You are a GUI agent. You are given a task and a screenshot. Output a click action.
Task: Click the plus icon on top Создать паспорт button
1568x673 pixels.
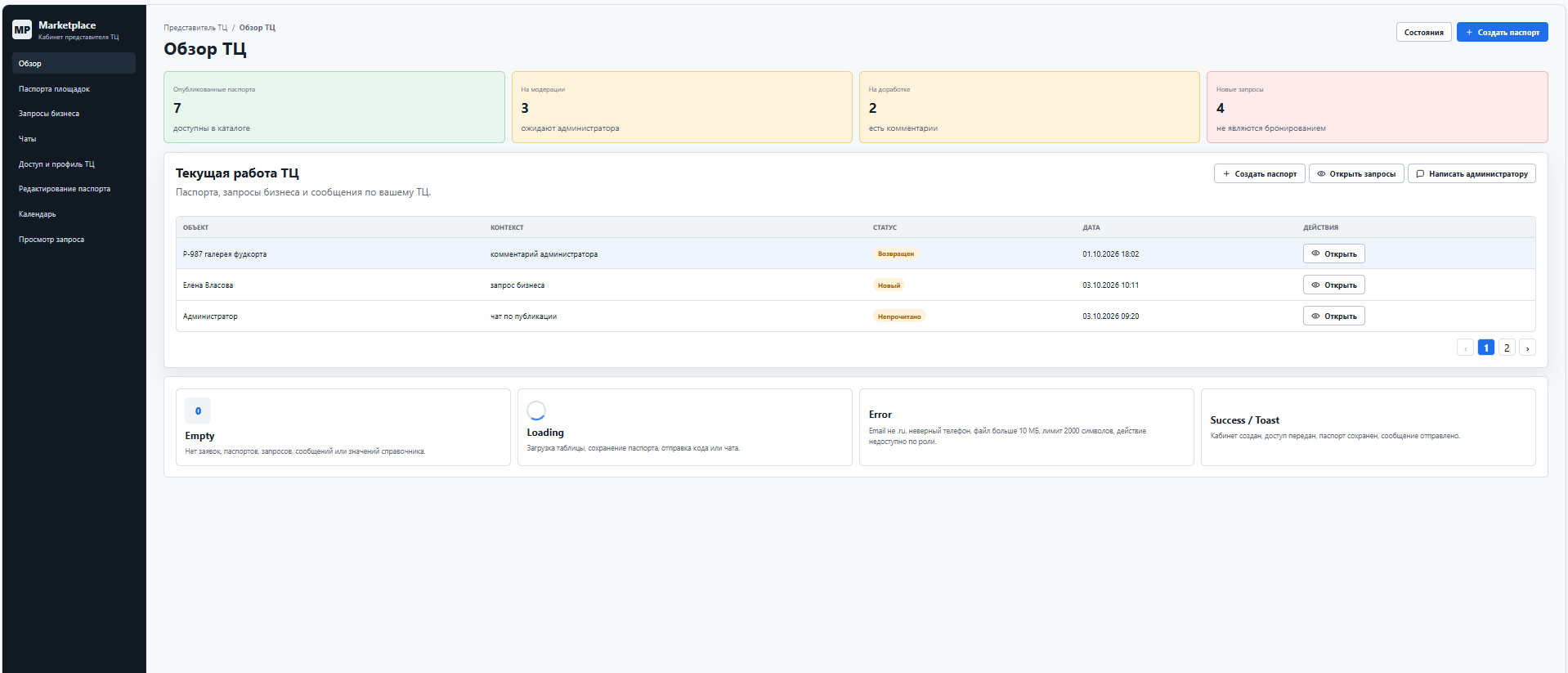click(x=1469, y=33)
